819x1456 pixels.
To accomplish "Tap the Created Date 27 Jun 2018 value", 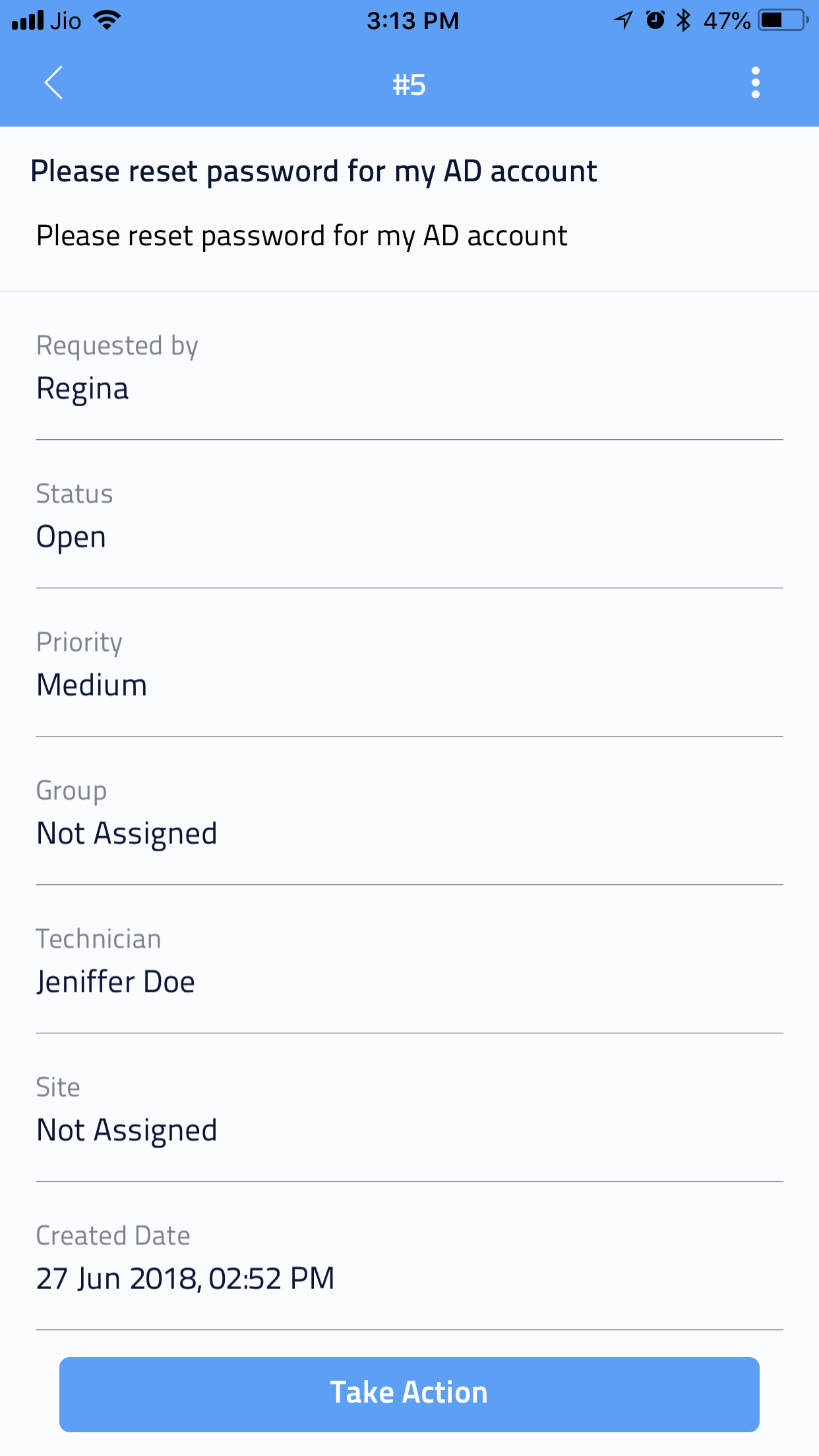I will [185, 1278].
